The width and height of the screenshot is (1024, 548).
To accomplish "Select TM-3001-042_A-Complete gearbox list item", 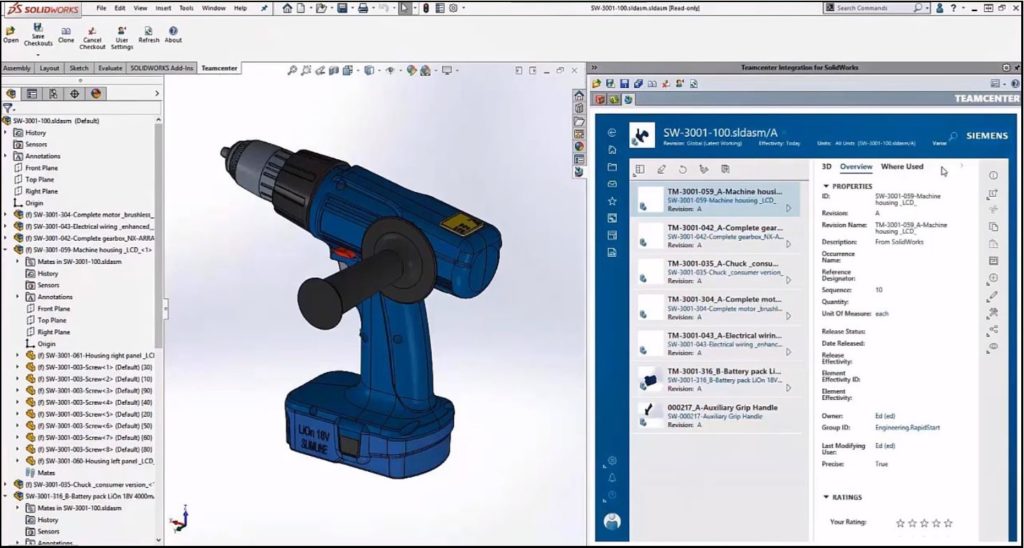I will 715,236.
